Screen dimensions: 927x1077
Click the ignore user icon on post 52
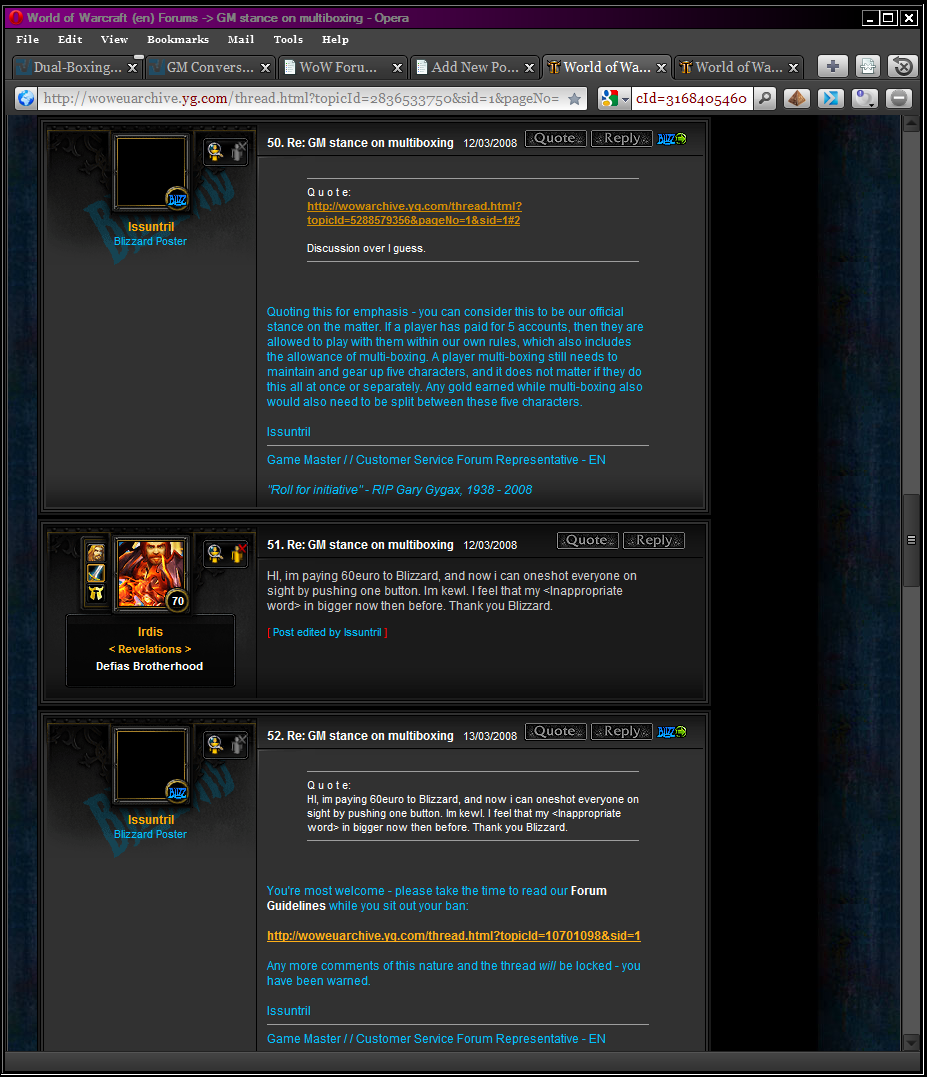[238, 744]
